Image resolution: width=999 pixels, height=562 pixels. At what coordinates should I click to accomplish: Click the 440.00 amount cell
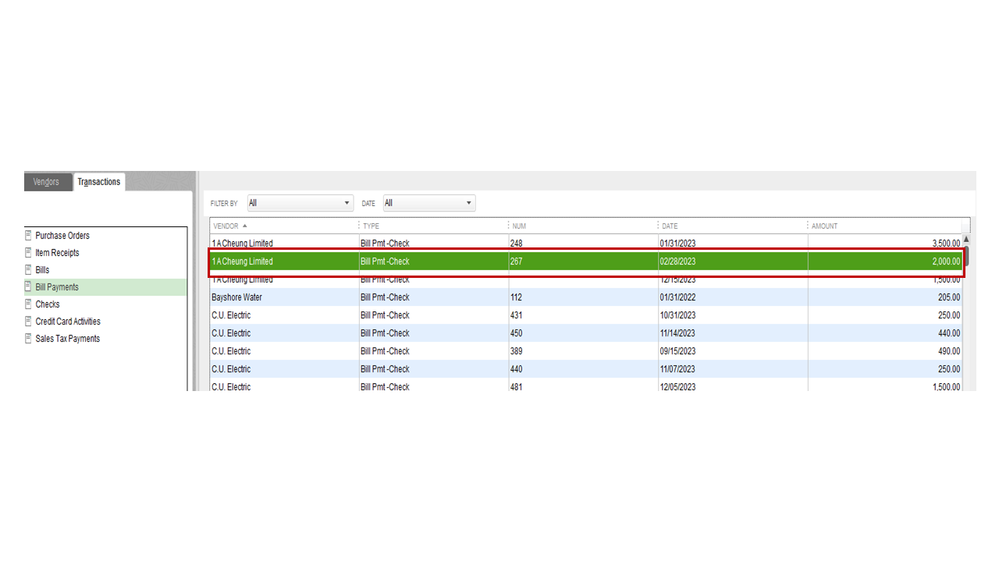click(949, 333)
